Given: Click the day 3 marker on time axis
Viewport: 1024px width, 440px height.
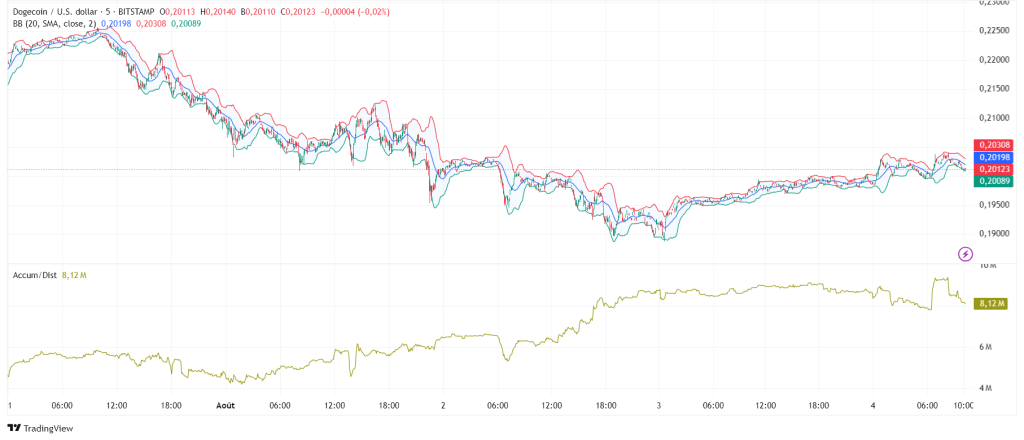Looking at the screenshot, I should (x=659, y=405).
